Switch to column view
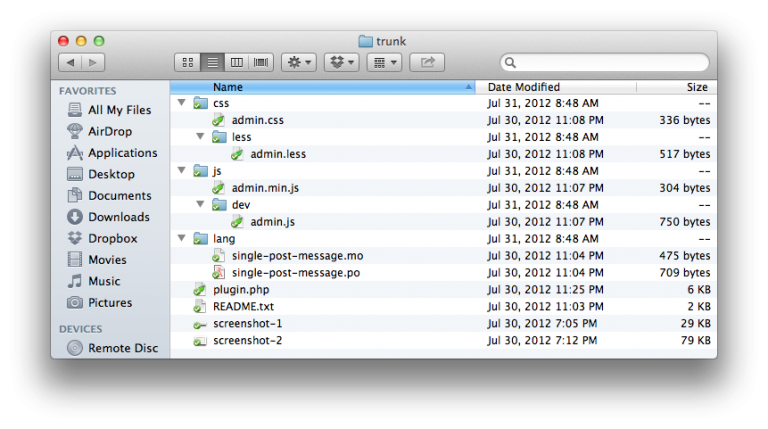 237,62
